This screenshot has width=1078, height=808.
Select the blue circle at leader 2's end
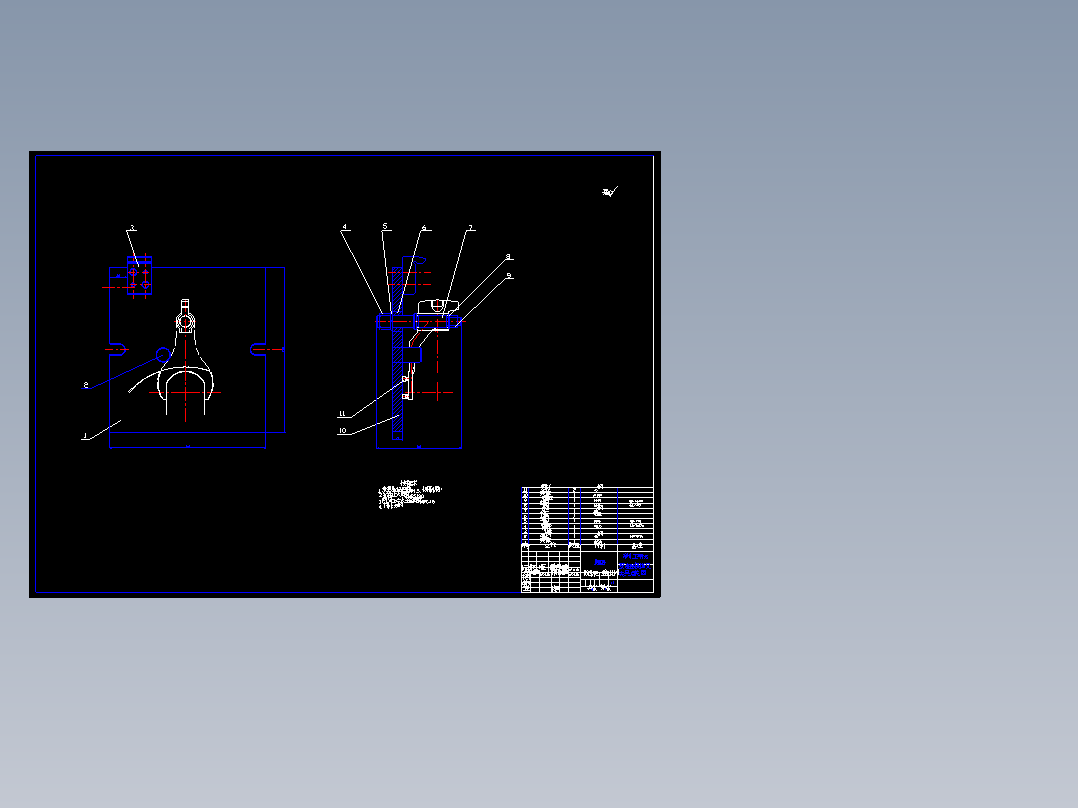[x=163, y=355]
